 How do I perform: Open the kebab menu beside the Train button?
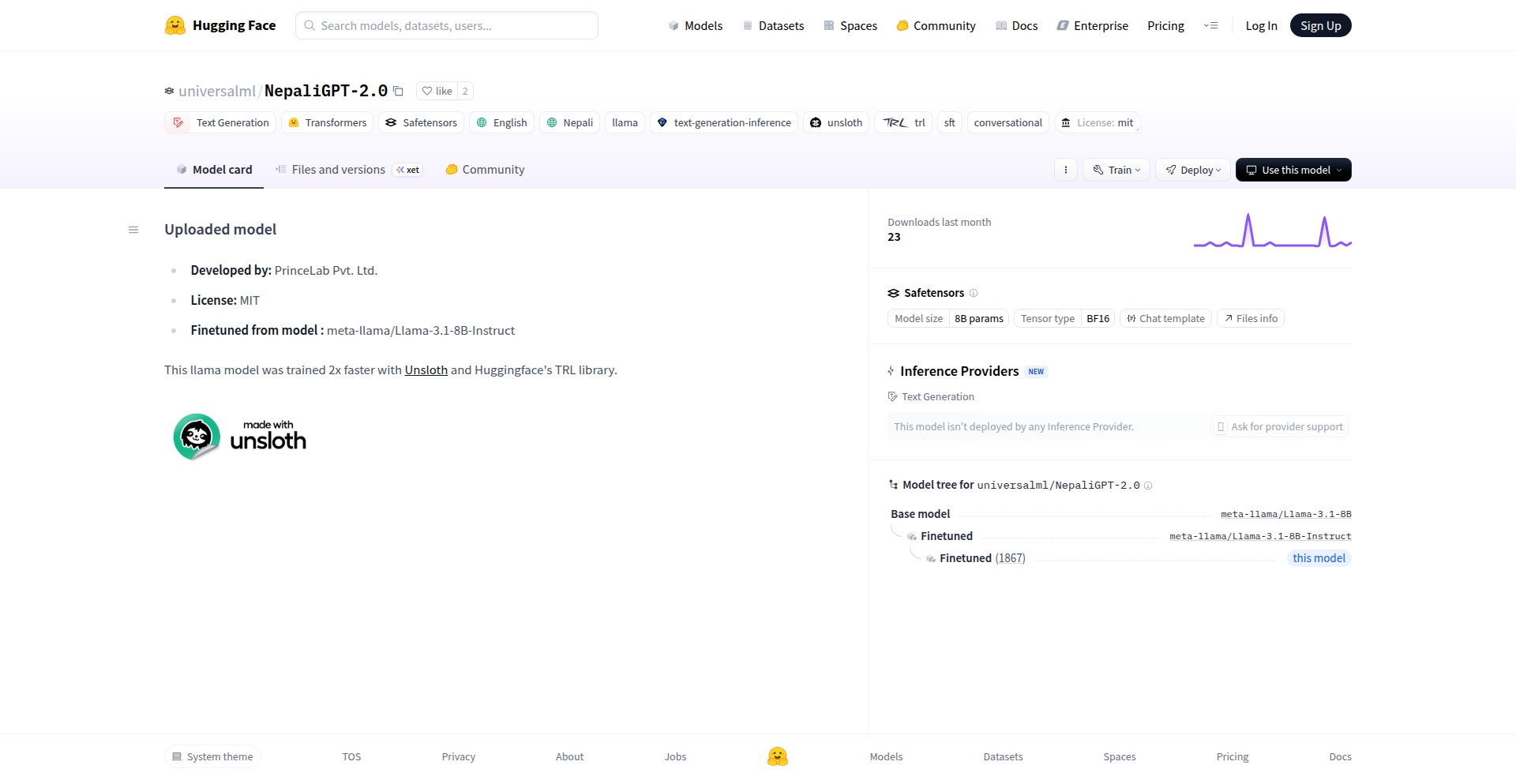[x=1065, y=169]
